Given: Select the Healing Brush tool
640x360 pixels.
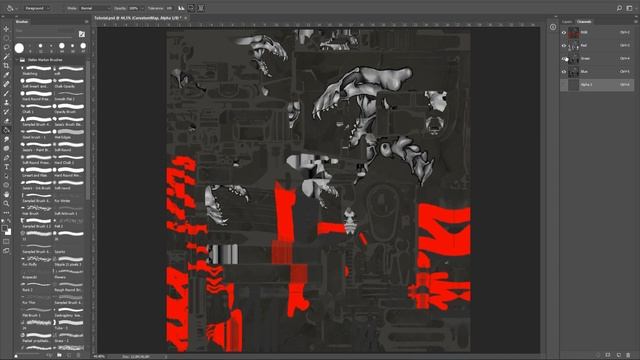Looking at the screenshot, I should [6, 84].
